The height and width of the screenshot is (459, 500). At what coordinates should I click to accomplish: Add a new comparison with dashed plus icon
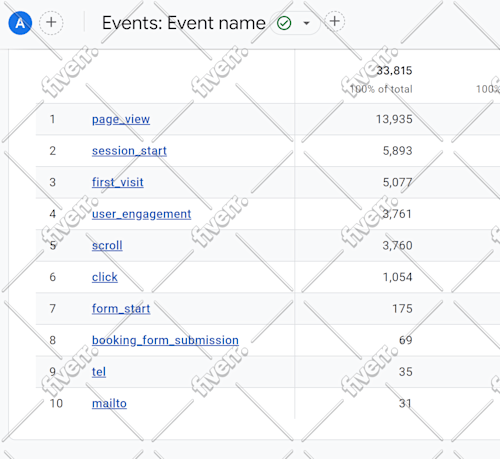pos(51,23)
